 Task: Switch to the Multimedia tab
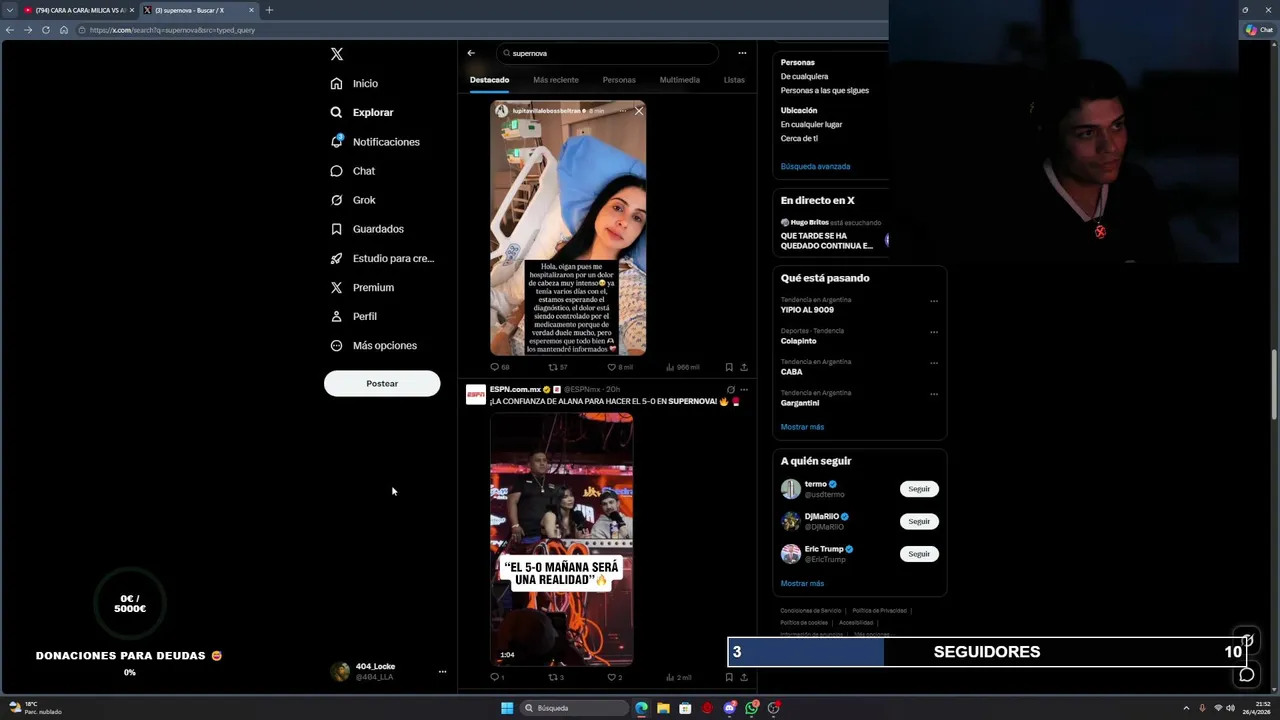coord(680,80)
